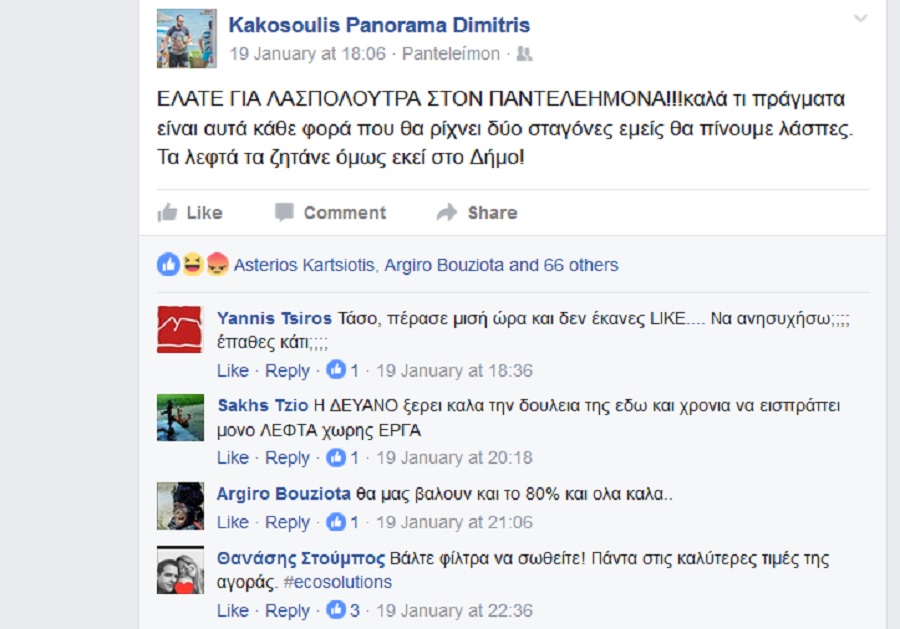Click the Share arrow icon

coord(447,212)
